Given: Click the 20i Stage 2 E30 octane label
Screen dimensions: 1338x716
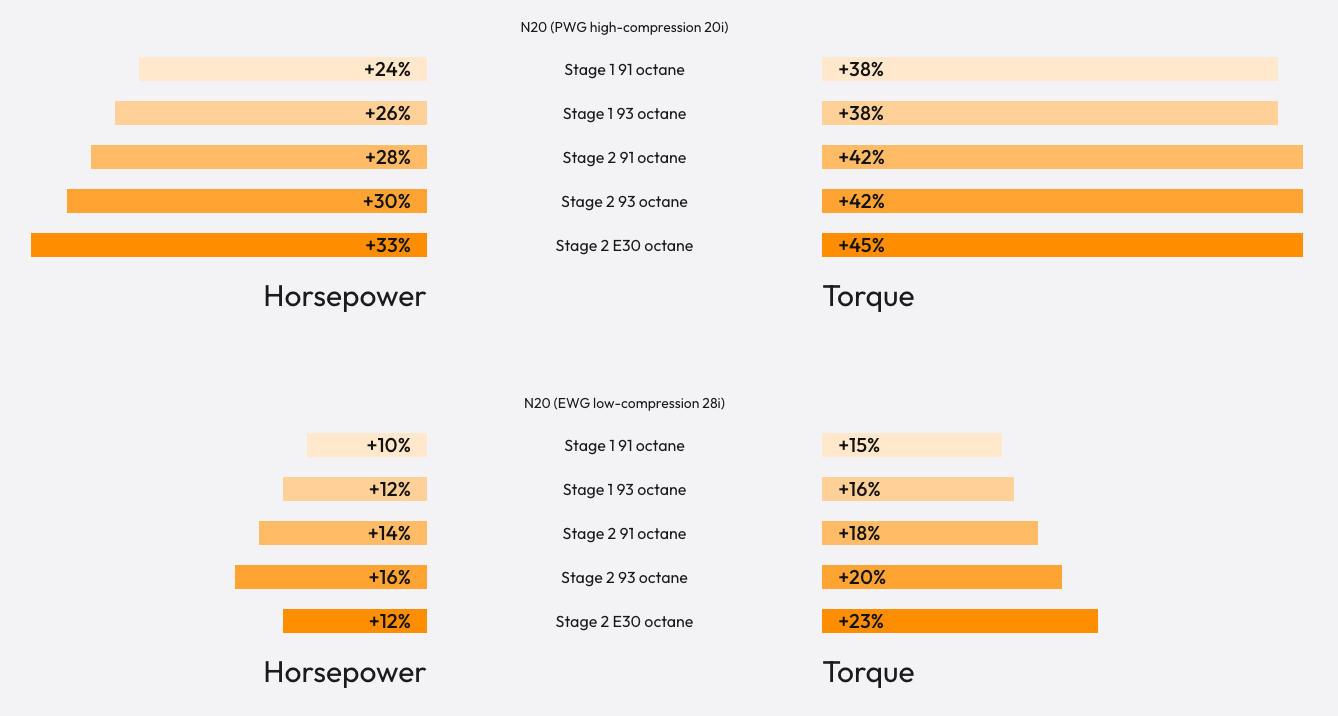Looking at the screenshot, I should point(624,245).
